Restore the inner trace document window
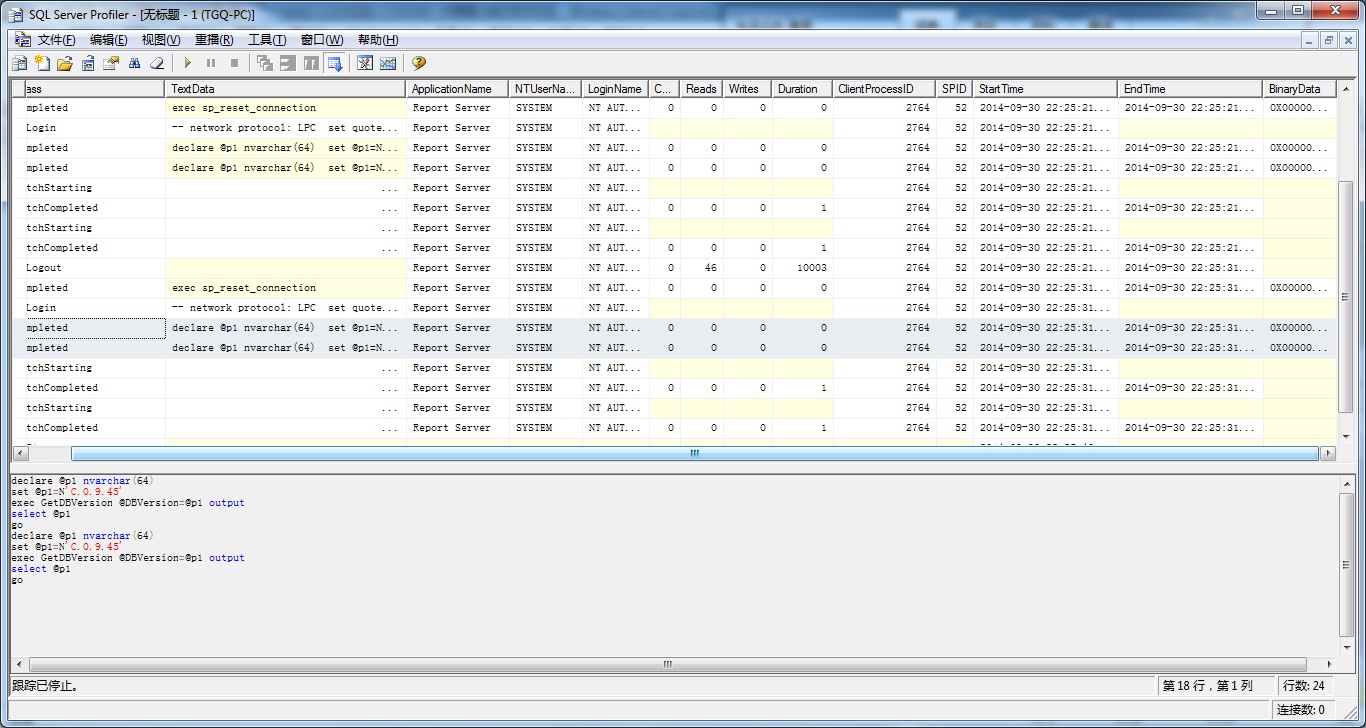Screen dimensions: 1366x728 [x=1329, y=40]
